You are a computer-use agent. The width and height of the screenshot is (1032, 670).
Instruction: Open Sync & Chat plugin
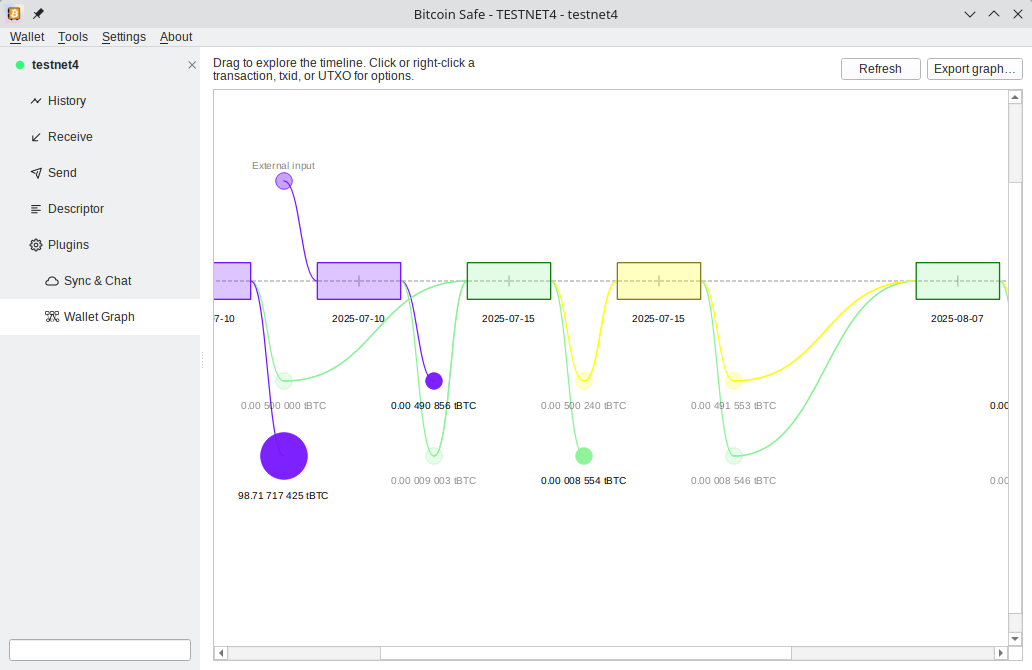point(100,281)
